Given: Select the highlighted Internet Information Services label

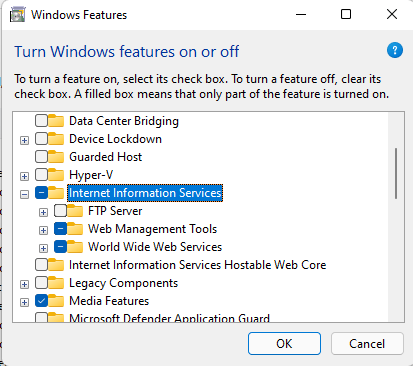Looking at the screenshot, I should pos(145,193).
